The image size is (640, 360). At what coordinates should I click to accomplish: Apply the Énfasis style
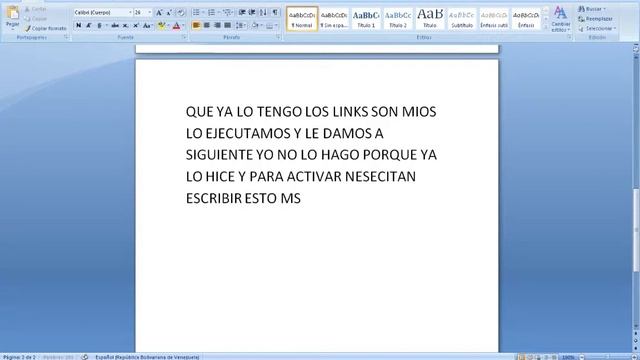coord(526,19)
